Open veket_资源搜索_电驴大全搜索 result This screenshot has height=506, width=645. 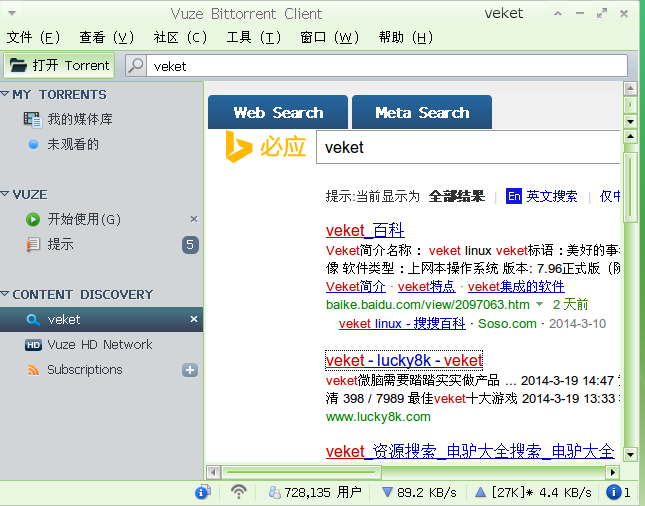[470, 451]
